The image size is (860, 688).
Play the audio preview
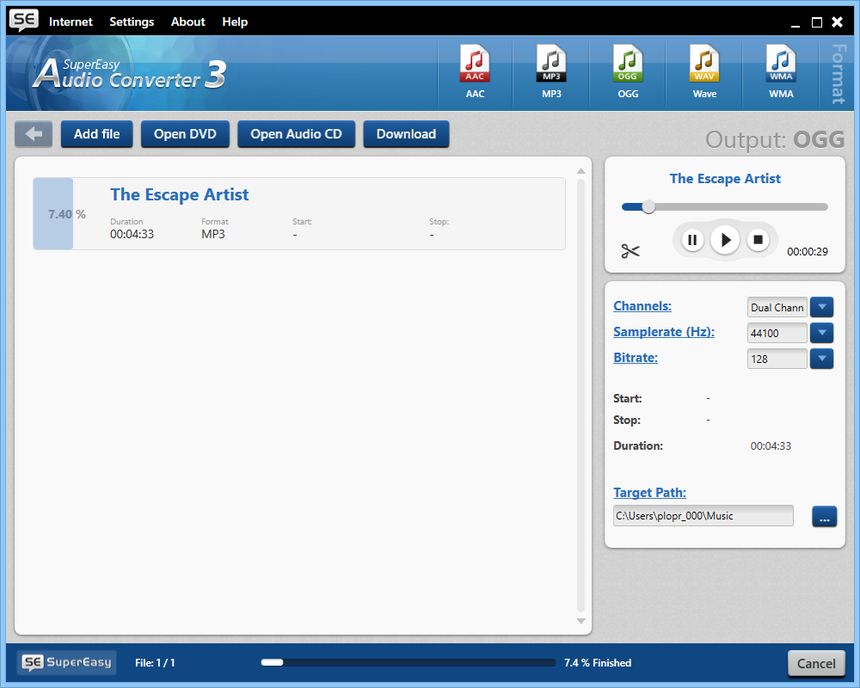point(725,240)
